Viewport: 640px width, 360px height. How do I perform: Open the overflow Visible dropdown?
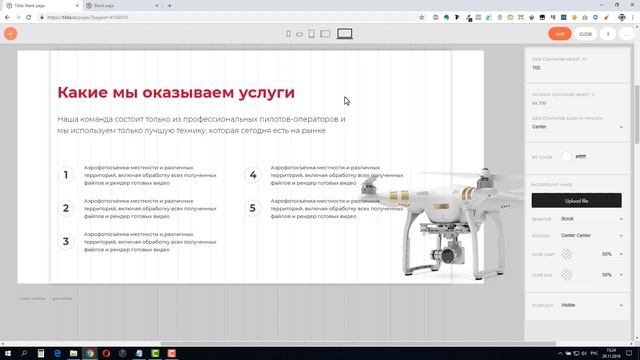591,305
